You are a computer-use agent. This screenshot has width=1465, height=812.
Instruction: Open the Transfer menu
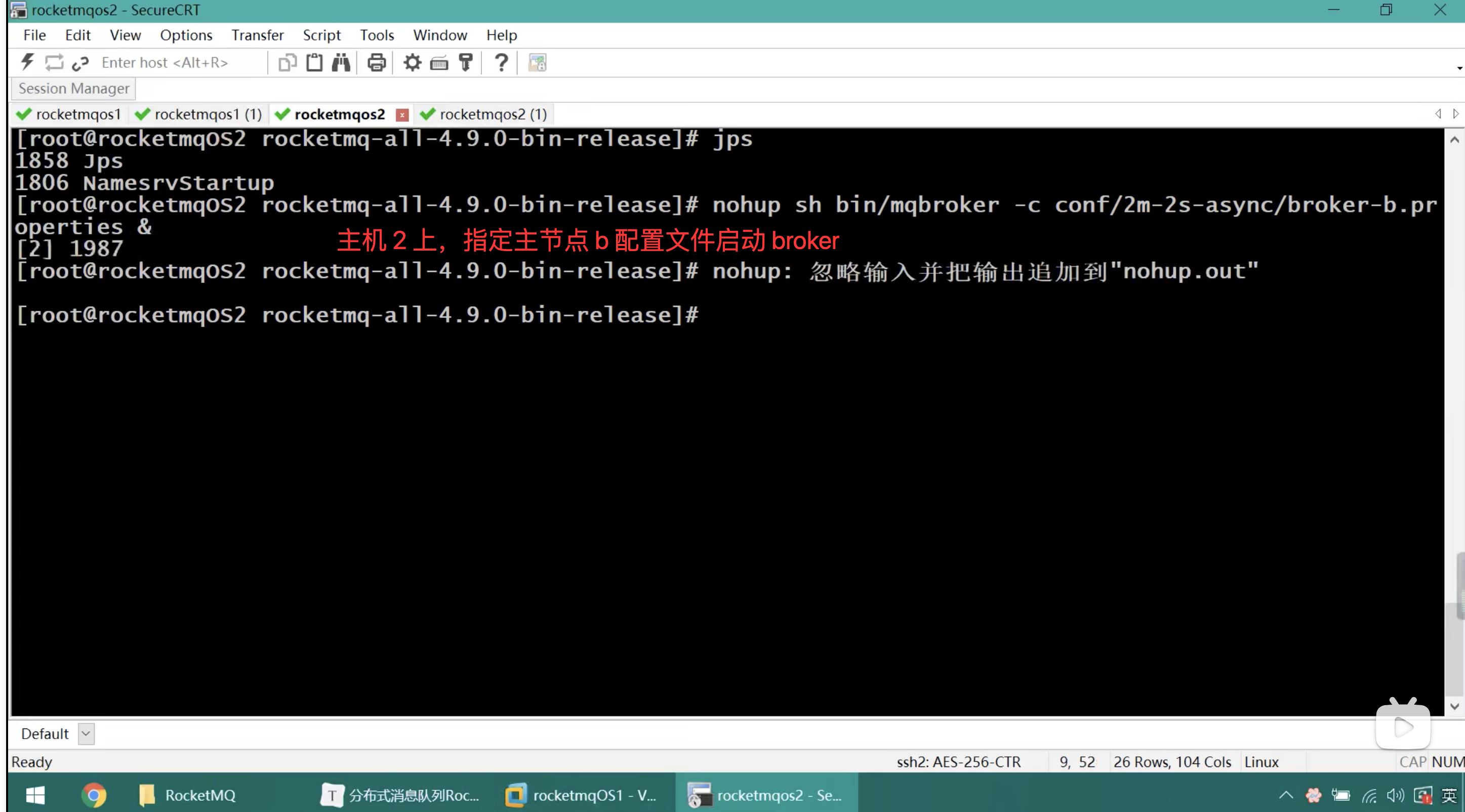point(257,35)
